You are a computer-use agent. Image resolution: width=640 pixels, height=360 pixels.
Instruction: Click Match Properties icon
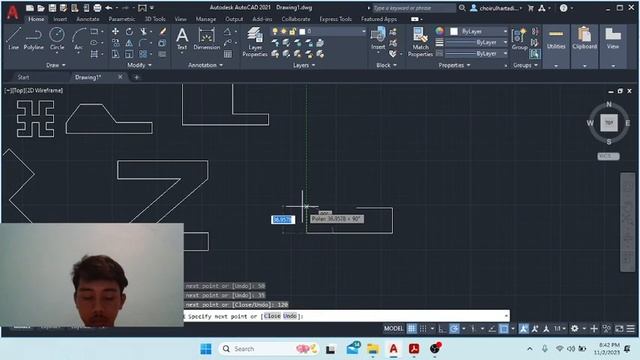pos(420,42)
